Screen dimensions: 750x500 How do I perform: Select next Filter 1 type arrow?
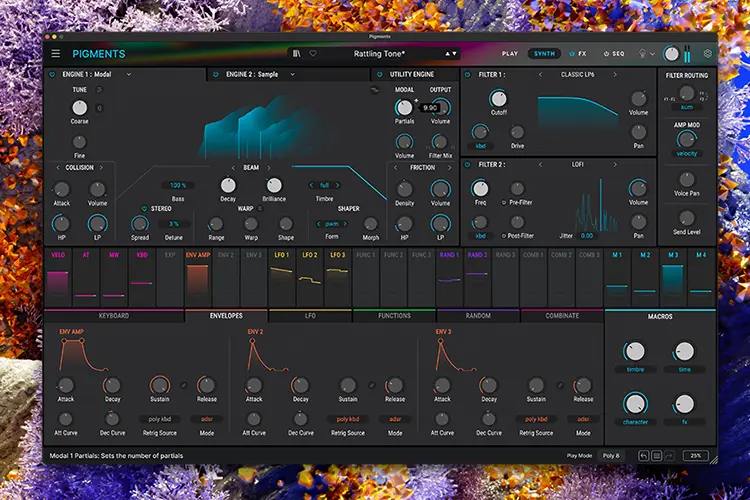[615, 75]
